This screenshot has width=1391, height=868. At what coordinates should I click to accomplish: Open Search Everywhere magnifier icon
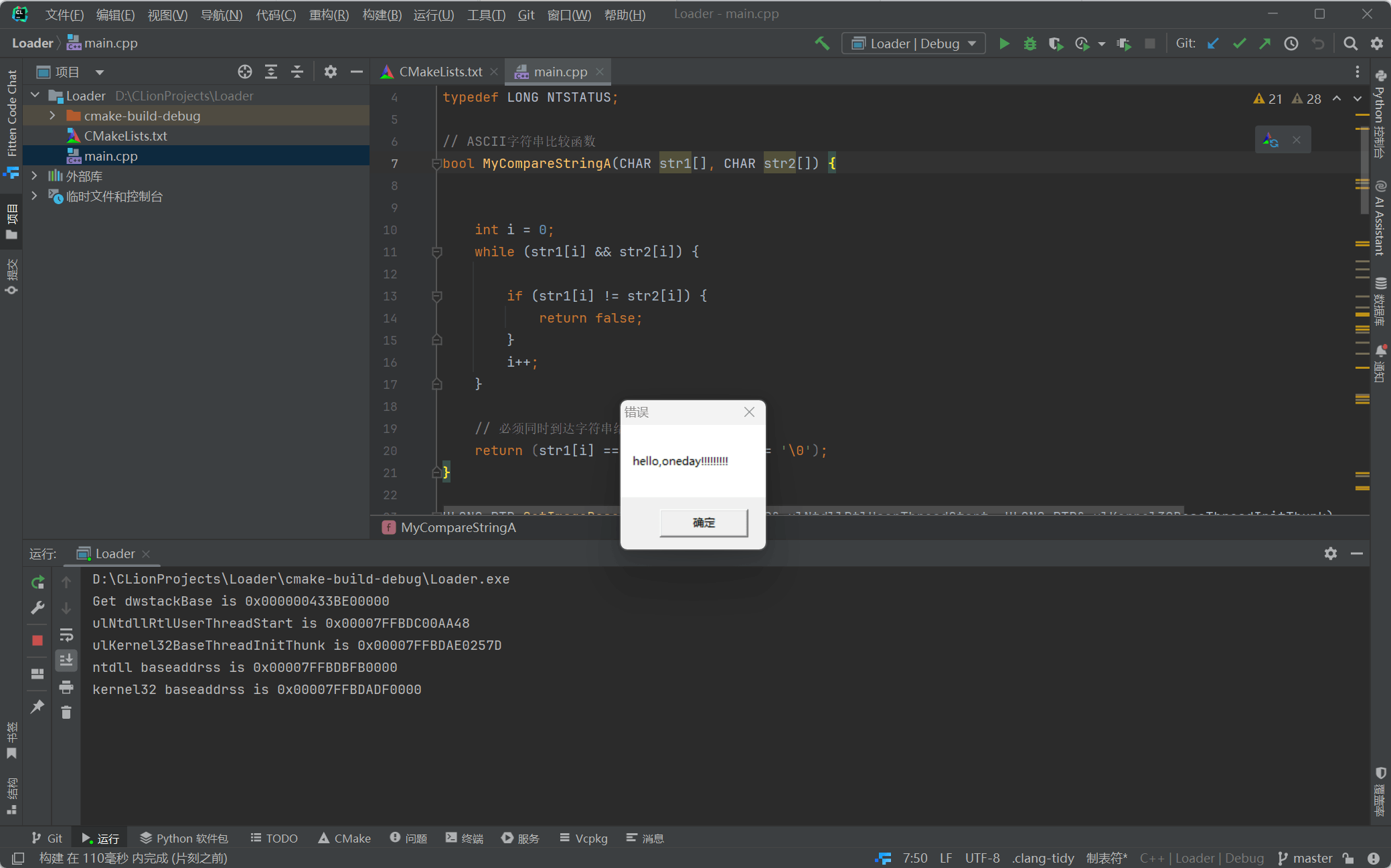1350,44
